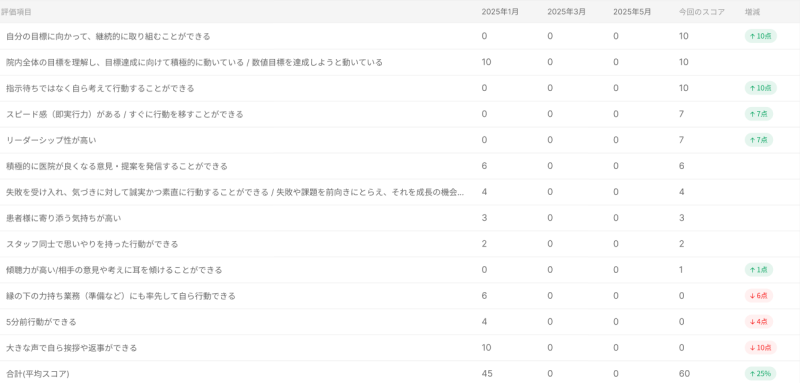This screenshot has height=383, width=800.
Task: Click 今回のスコア value 4 in 失敗を受け入れ row
Action: pos(682,192)
